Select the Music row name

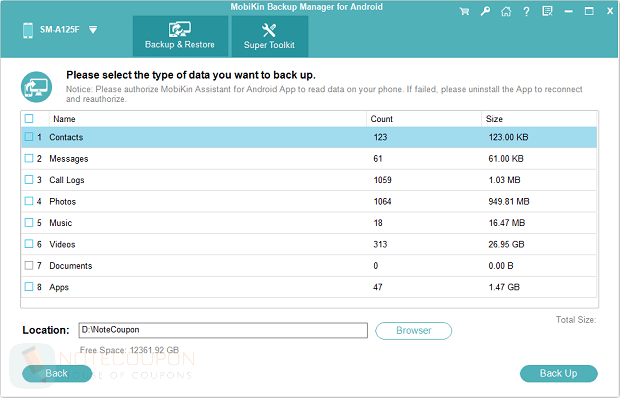[60, 223]
